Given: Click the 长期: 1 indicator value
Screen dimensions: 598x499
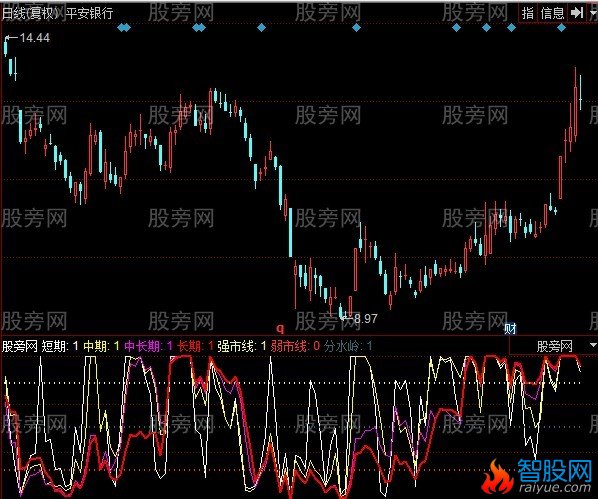Looking at the screenshot, I should click(195, 346).
